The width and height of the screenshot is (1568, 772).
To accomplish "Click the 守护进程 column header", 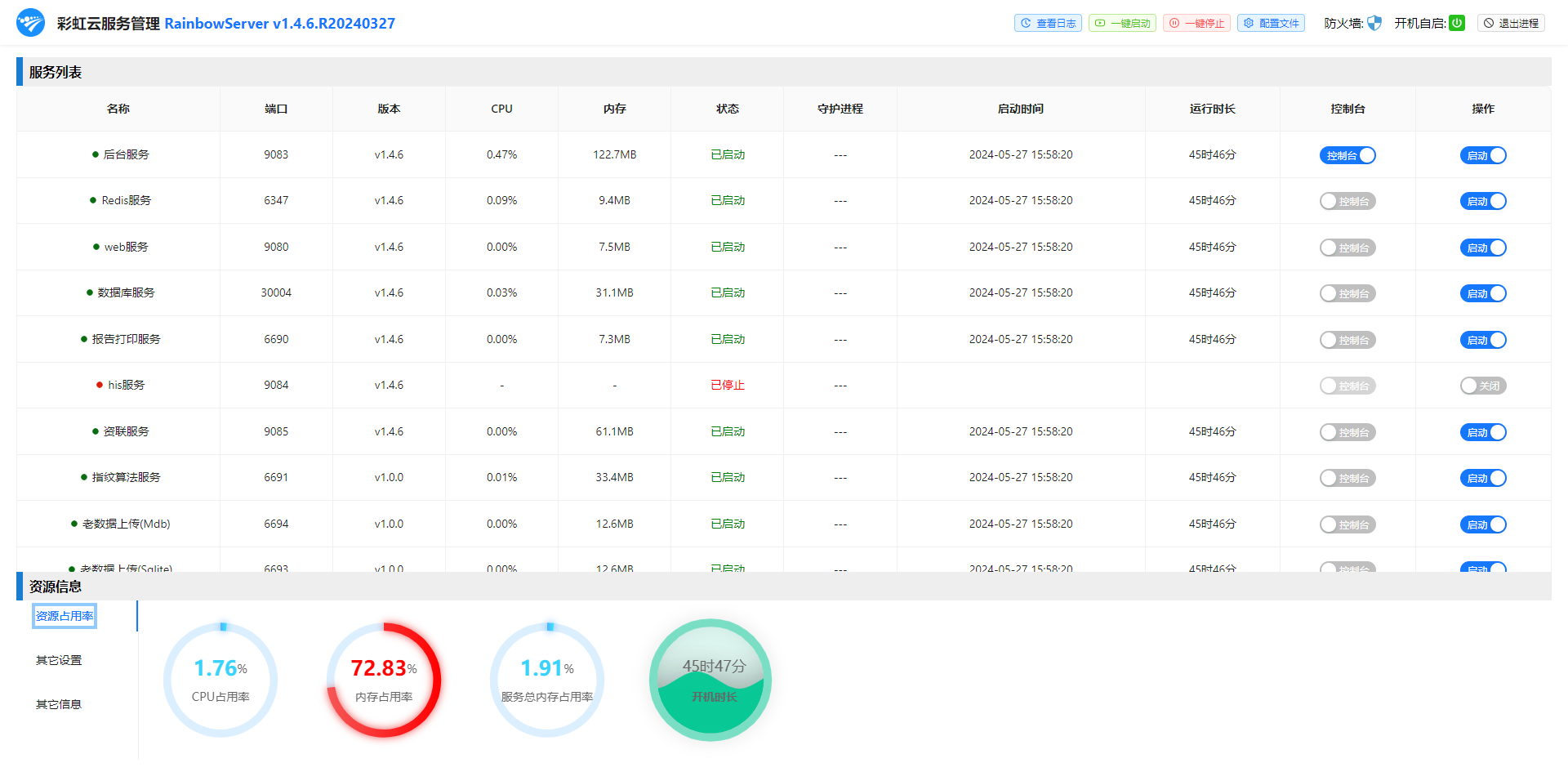I will [840, 109].
